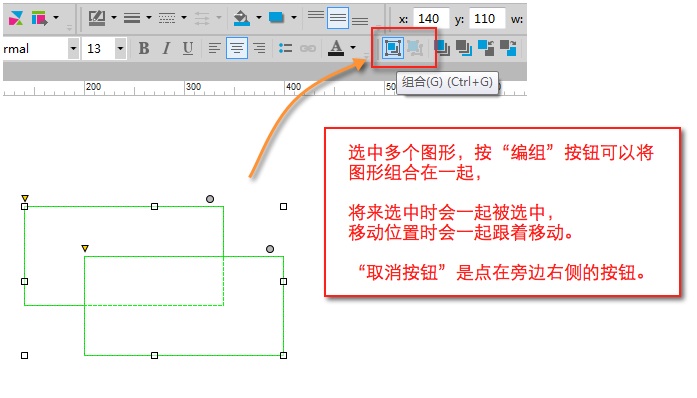Click the insert hyperlink chain icon
The width and height of the screenshot is (697, 398).
[x=308, y=48]
